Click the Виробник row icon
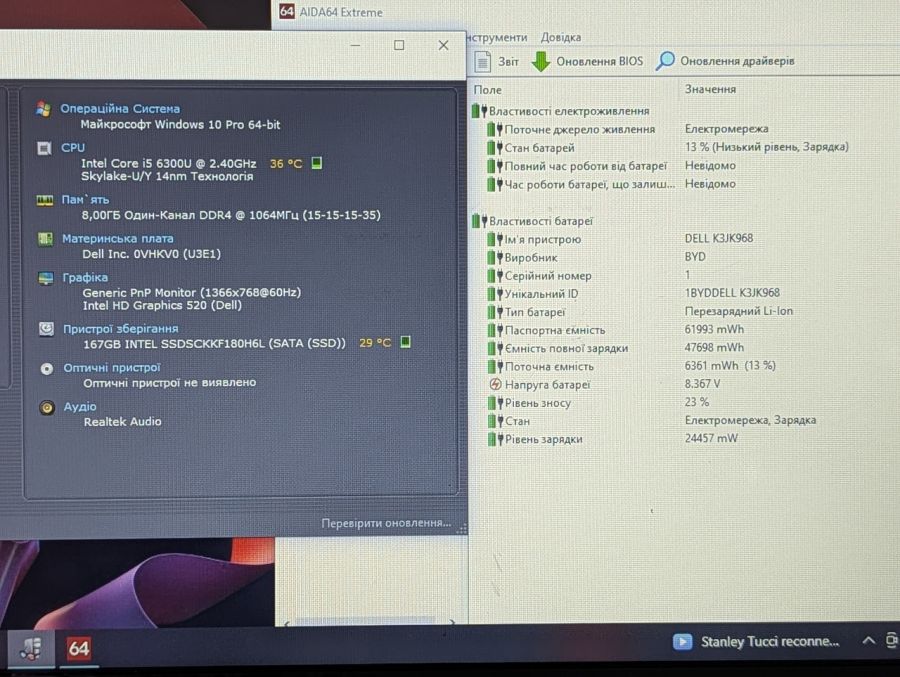Screen dimensions: 900x677 click(x=495, y=258)
